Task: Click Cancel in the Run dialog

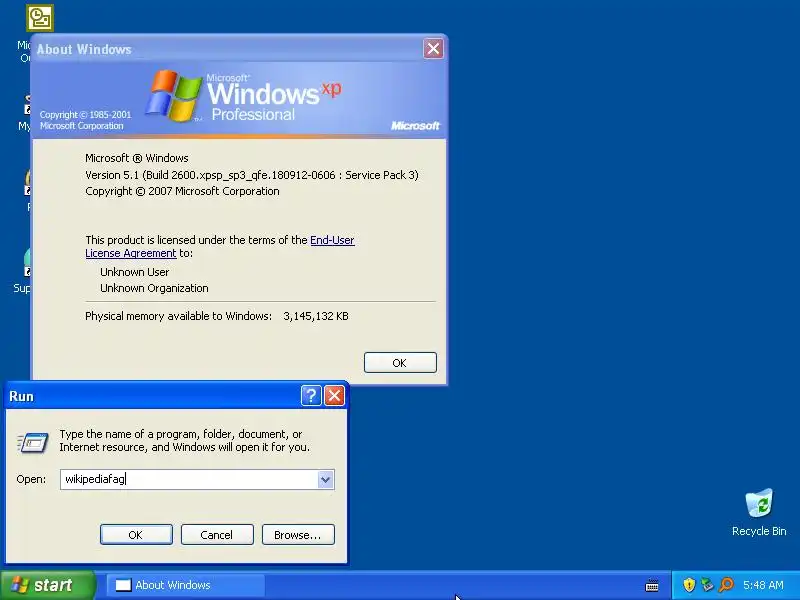Action: pos(217,535)
